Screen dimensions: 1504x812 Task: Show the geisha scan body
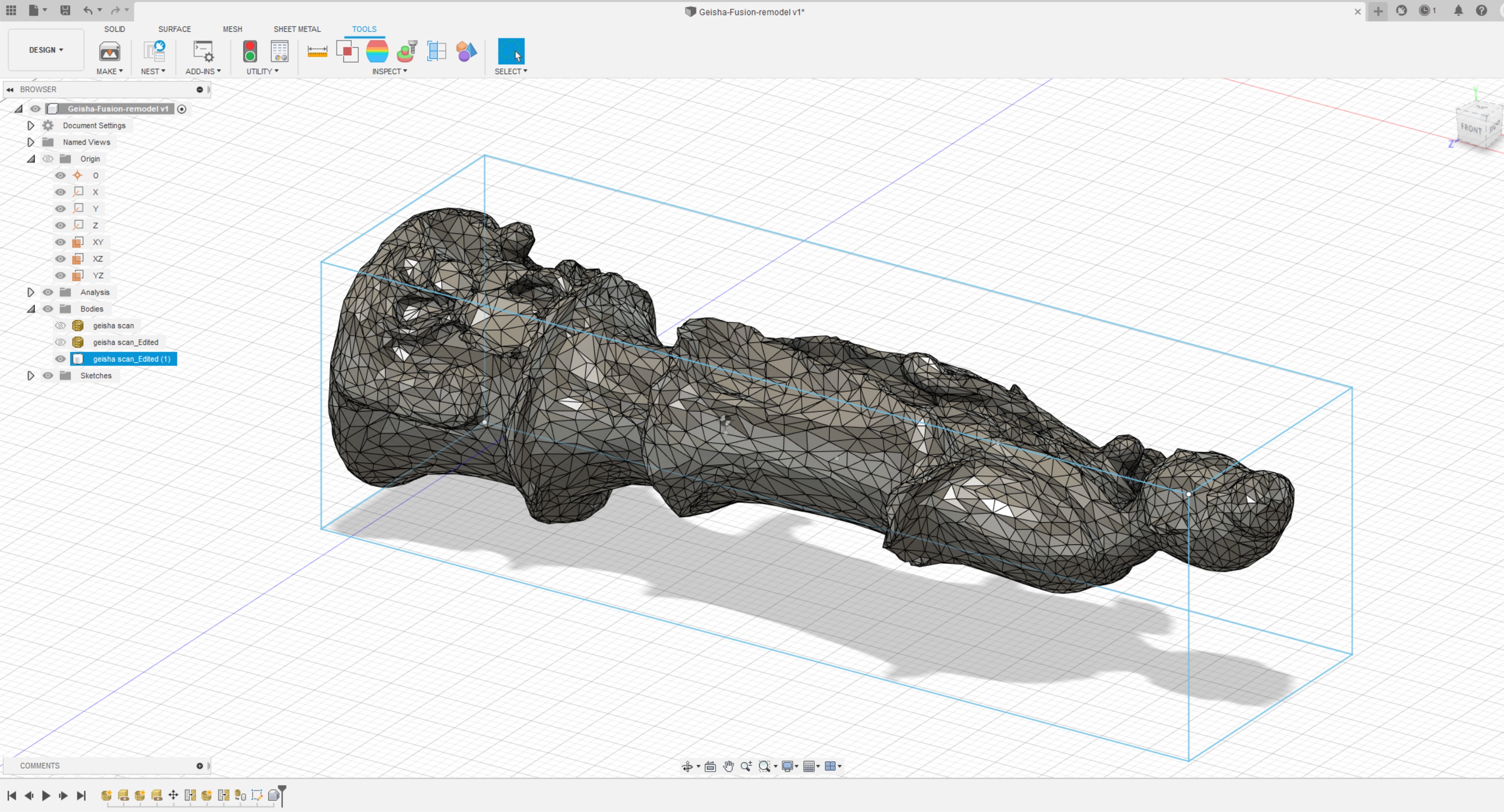(60, 326)
